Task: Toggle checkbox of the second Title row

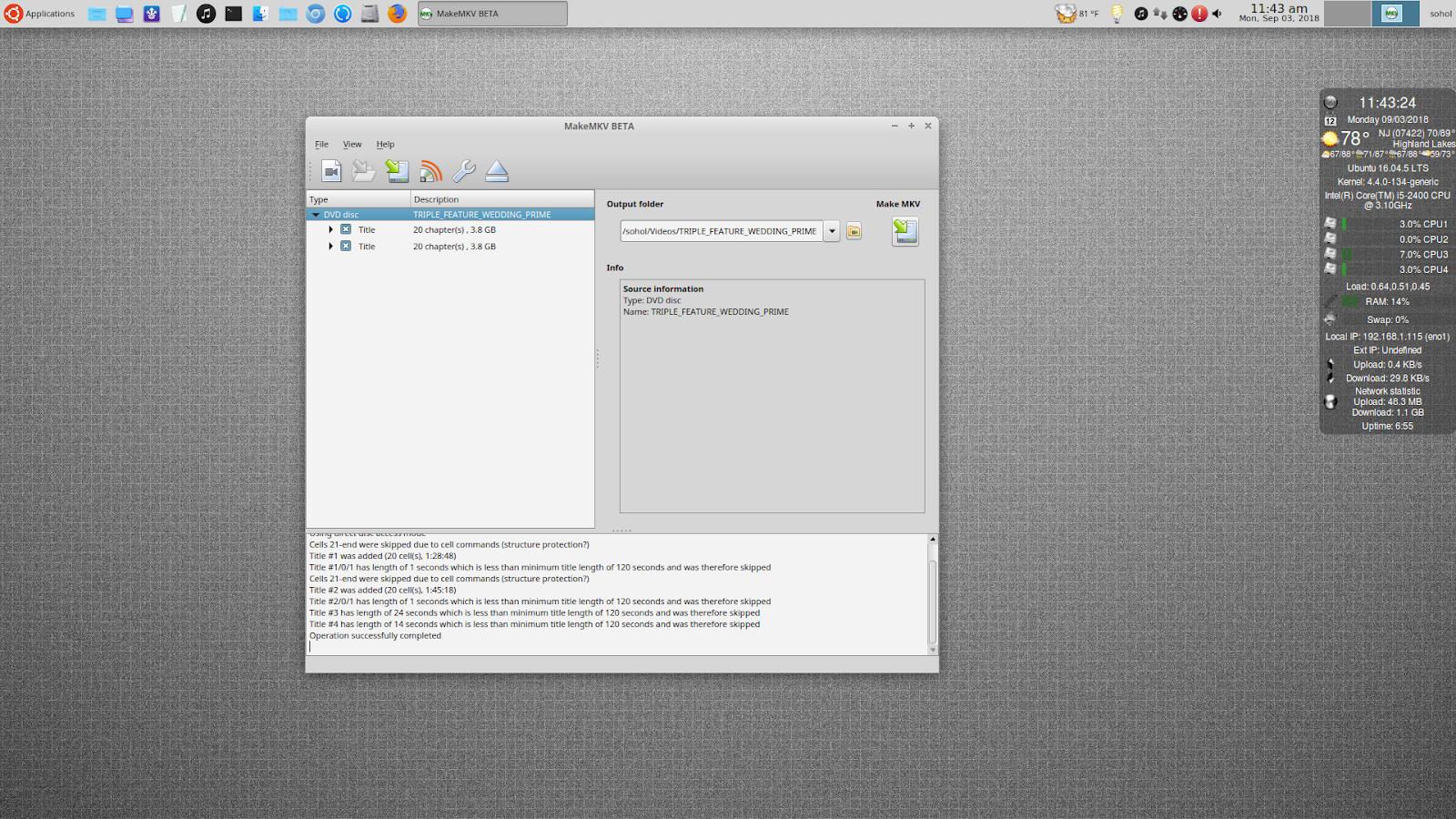Action: coord(346,246)
